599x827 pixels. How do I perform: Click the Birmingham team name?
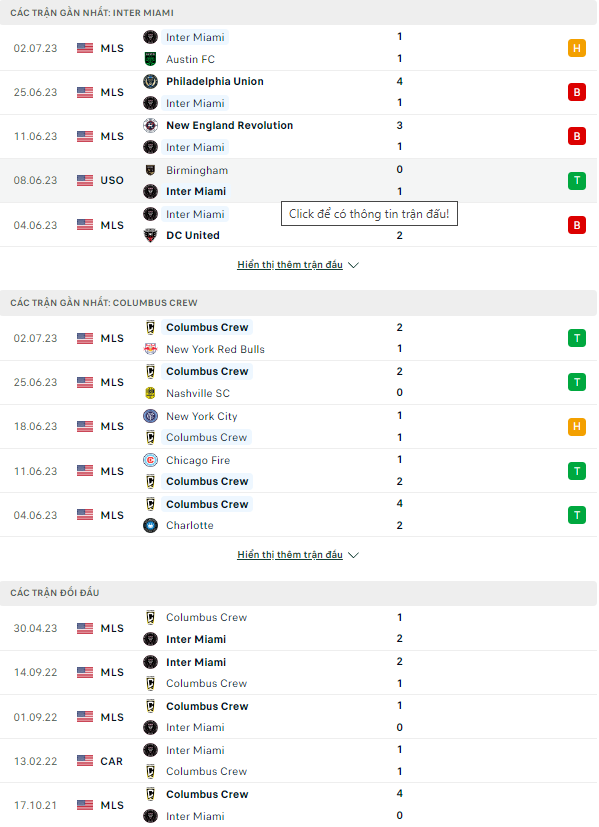pos(197,170)
